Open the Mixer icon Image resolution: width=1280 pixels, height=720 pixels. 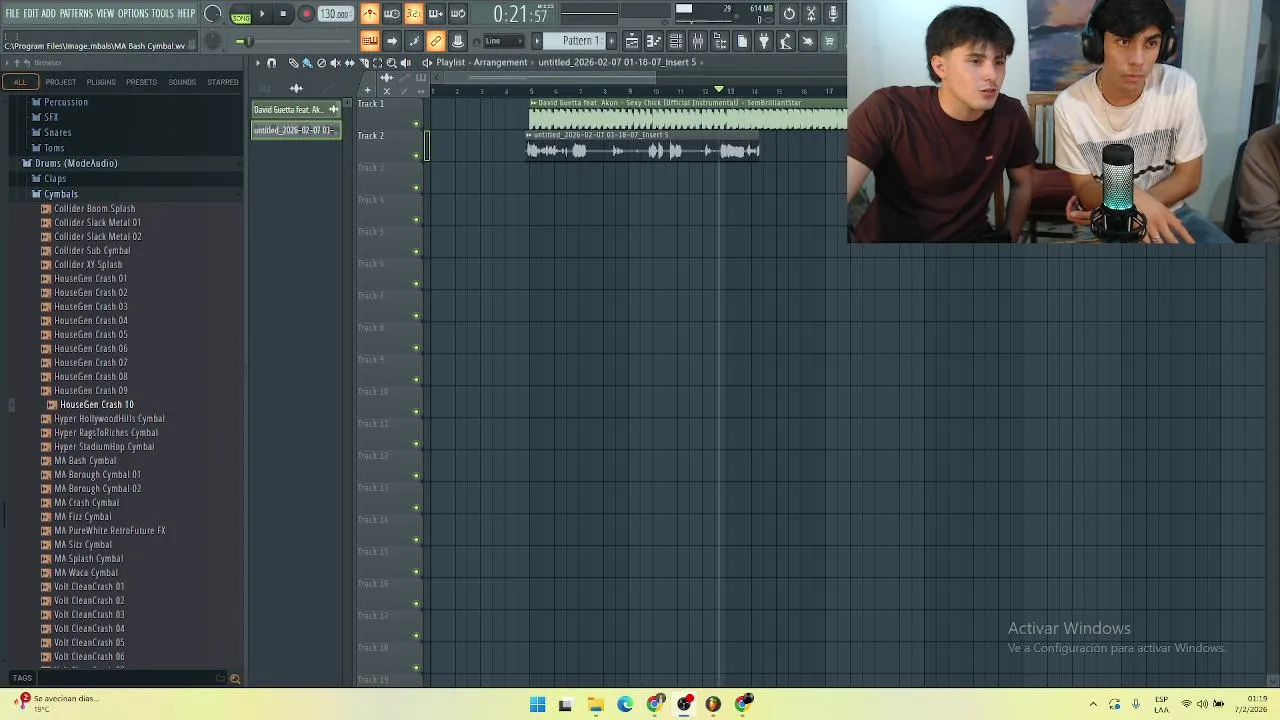pos(698,41)
